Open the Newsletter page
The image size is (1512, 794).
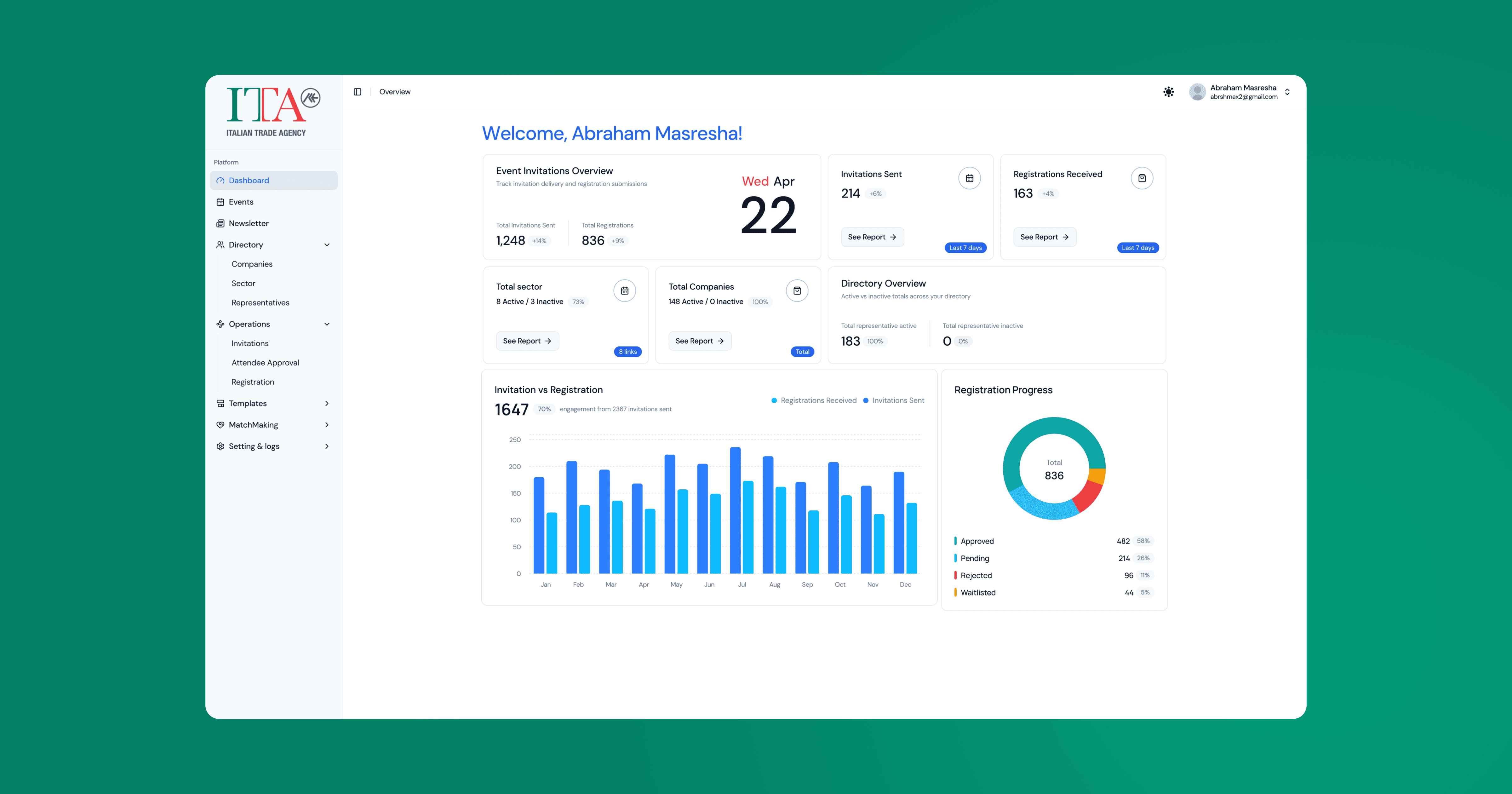pos(273,223)
